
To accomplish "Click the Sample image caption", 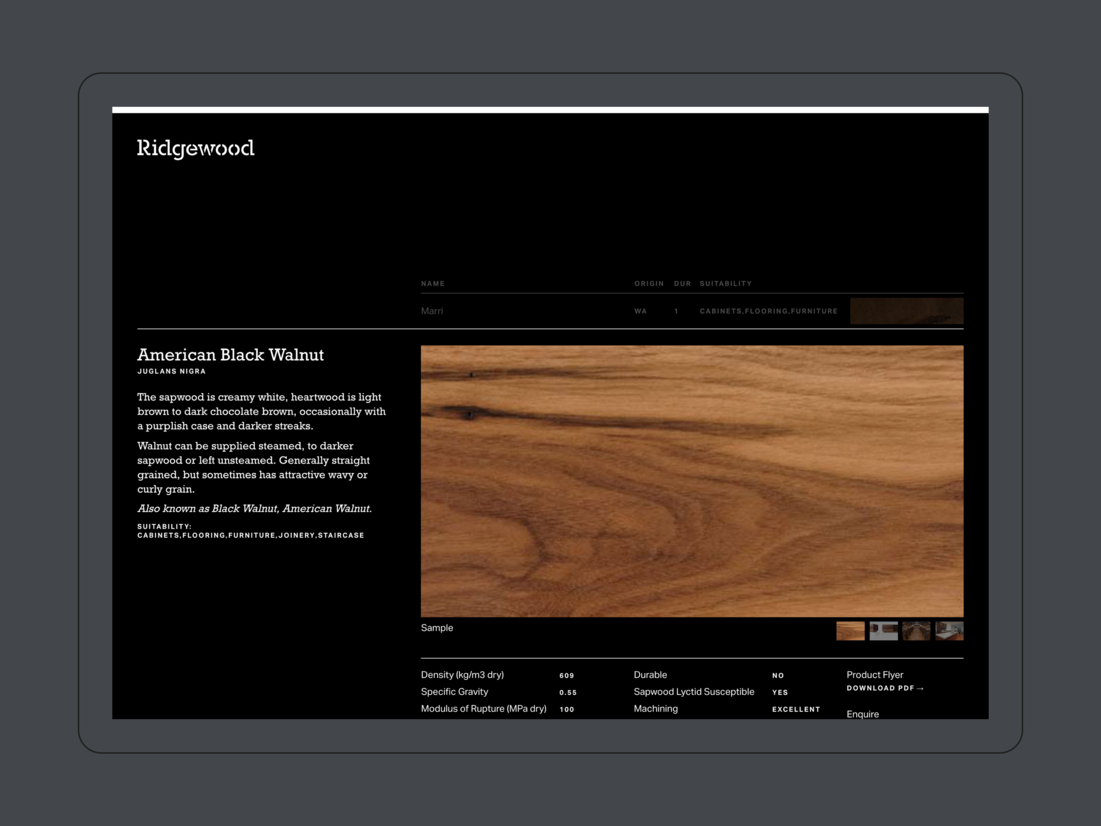I will 437,628.
